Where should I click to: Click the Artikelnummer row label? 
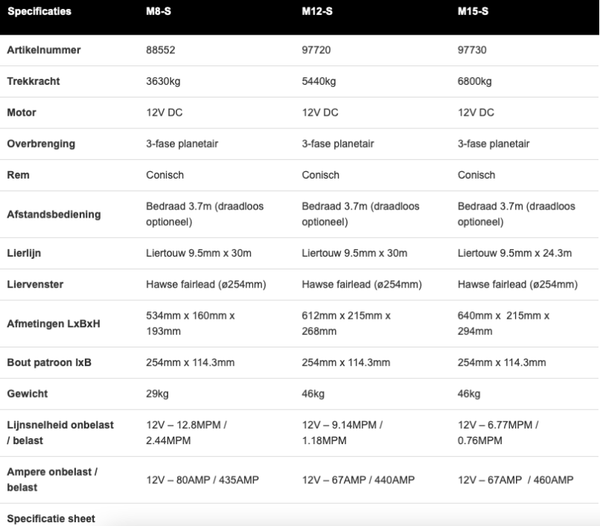point(42,48)
